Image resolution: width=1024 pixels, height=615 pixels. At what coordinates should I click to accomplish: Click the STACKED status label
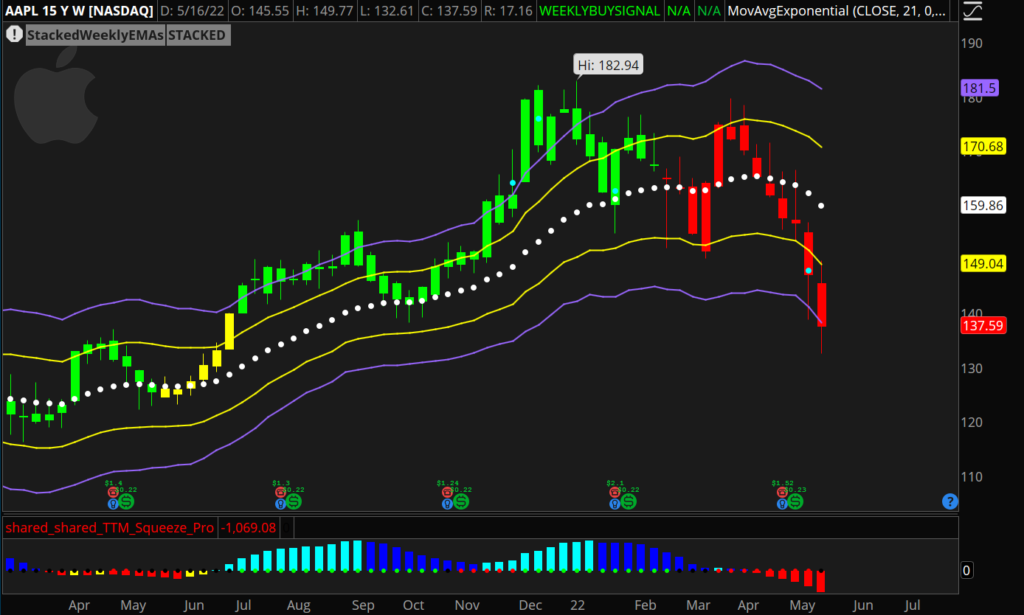point(197,35)
